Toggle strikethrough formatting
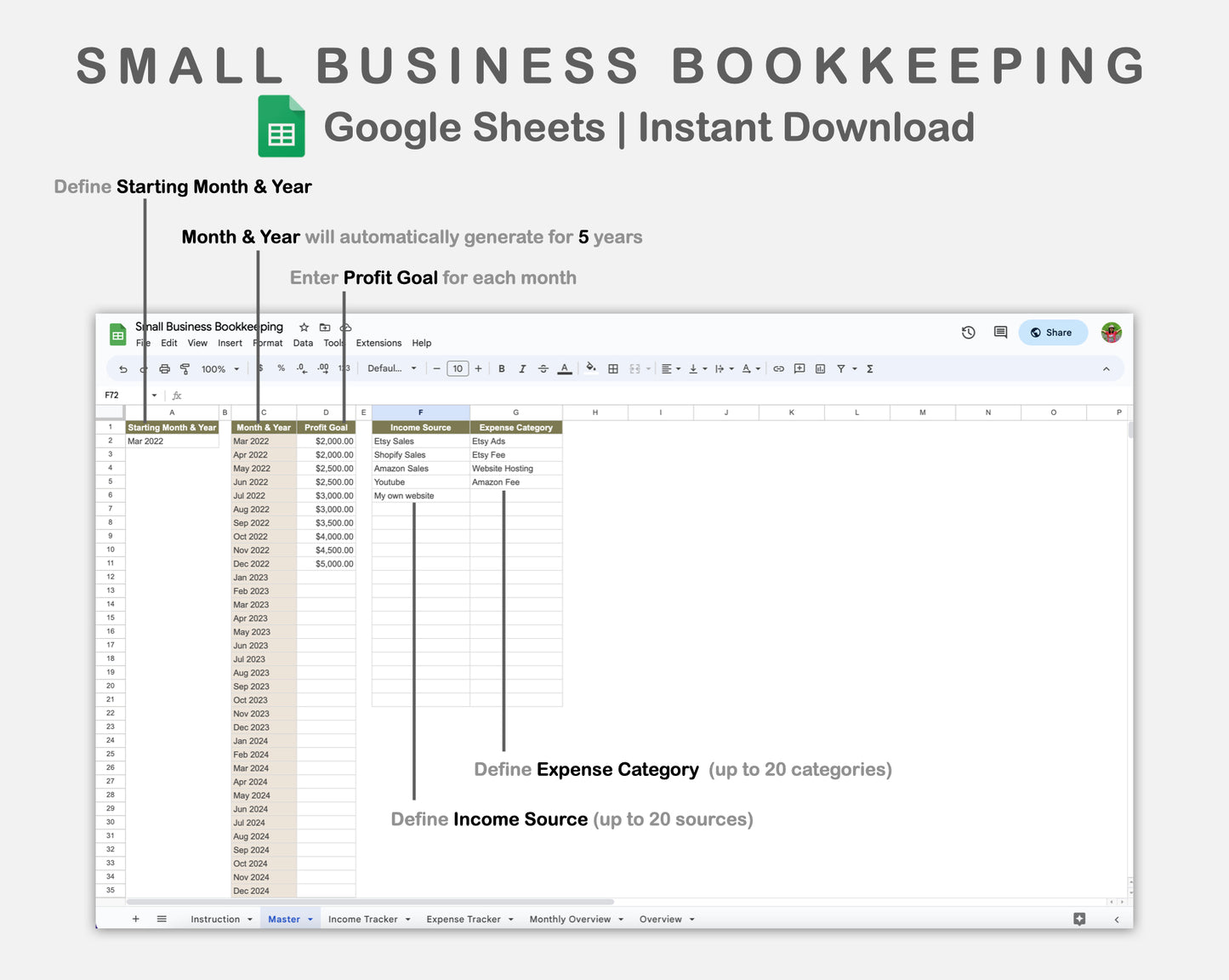 (x=543, y=369)
